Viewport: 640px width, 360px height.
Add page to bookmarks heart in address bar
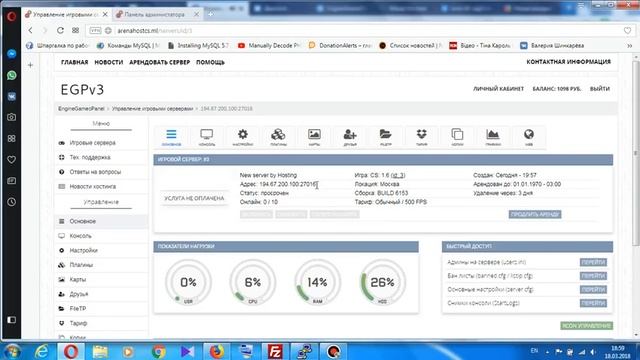point(627,31)
